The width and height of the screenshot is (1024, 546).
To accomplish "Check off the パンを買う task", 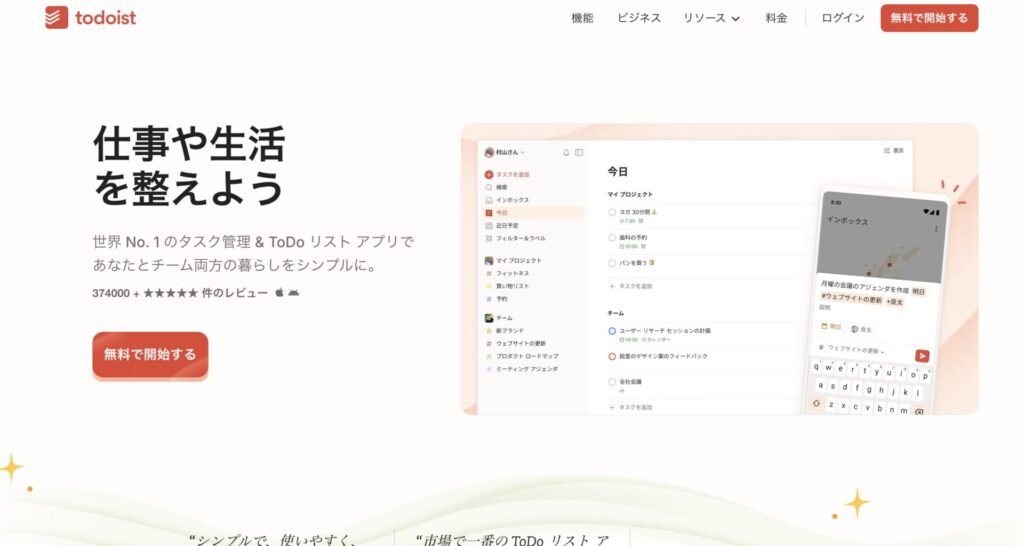I will click(x=612, y=263).
